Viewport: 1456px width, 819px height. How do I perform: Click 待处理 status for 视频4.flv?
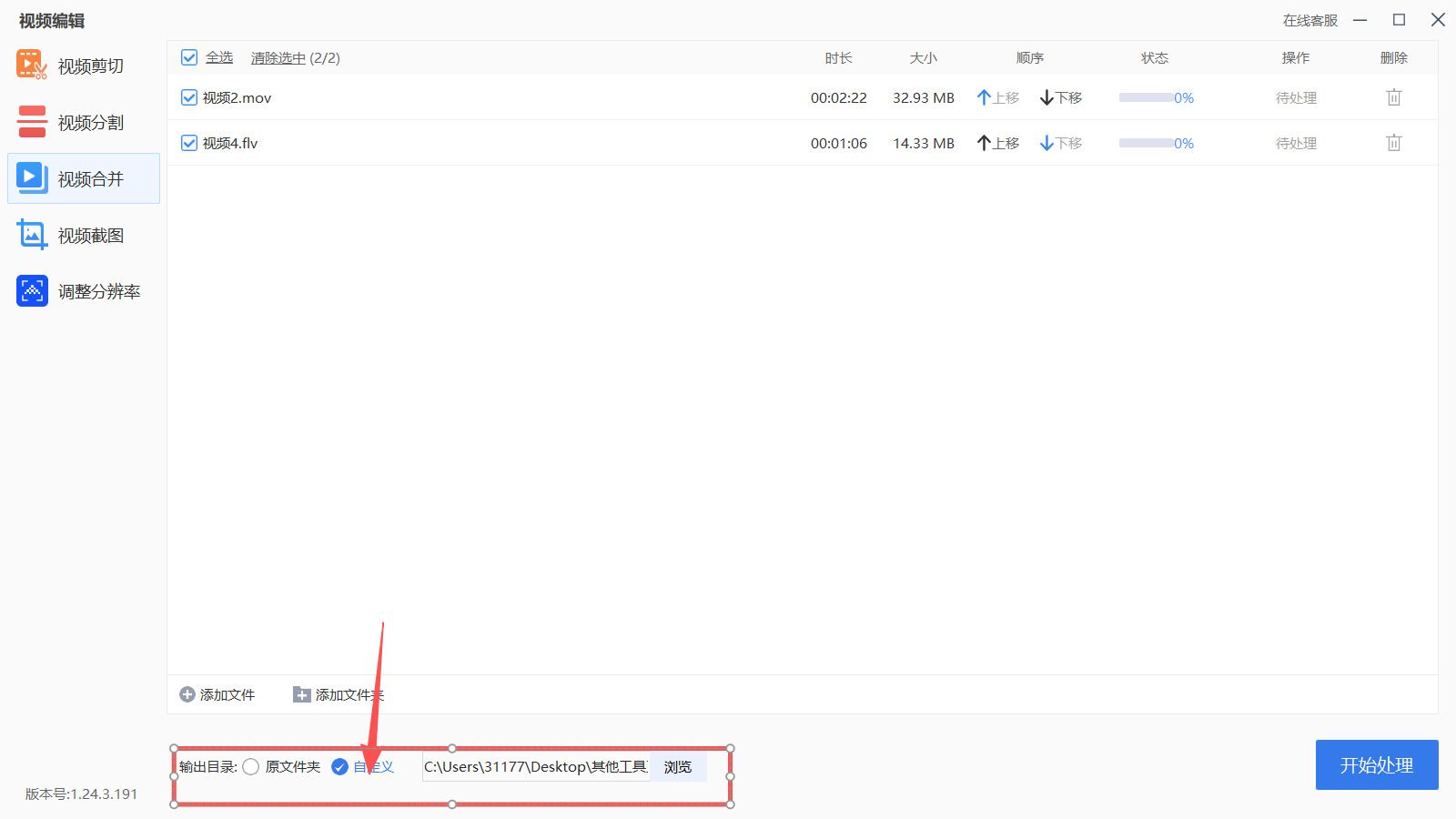coord(1296,143)
